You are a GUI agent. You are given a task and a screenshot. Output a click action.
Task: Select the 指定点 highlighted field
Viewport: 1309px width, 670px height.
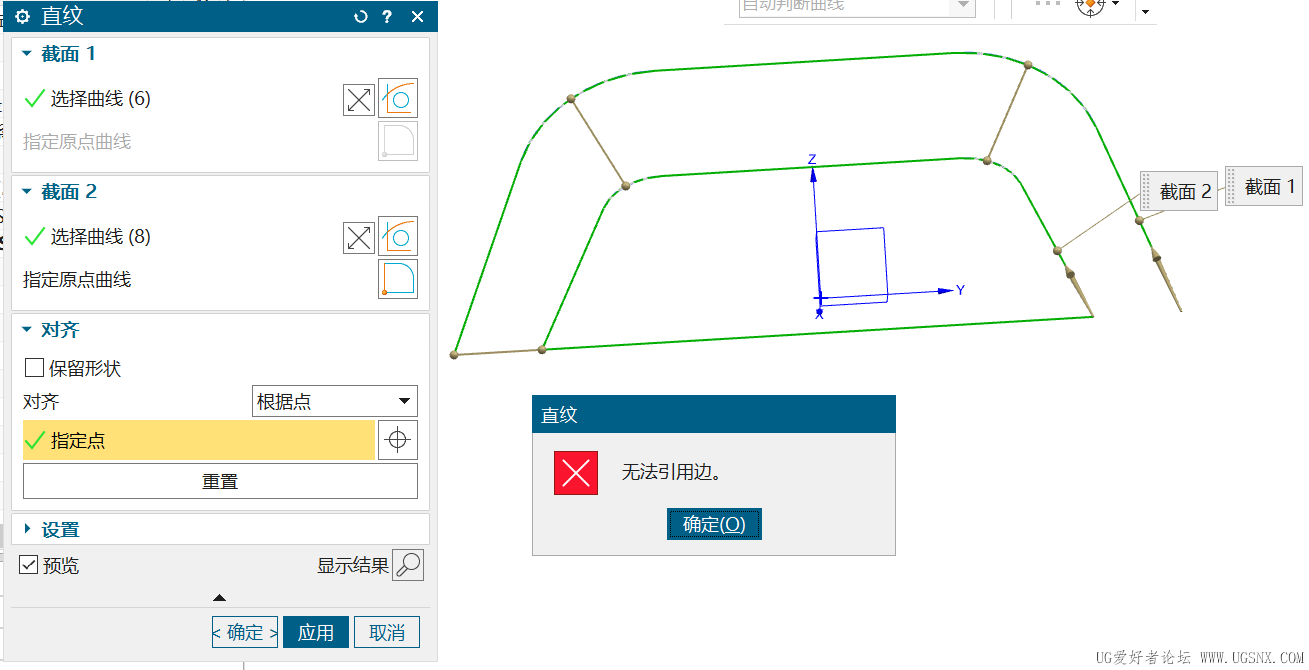(199, 440)
